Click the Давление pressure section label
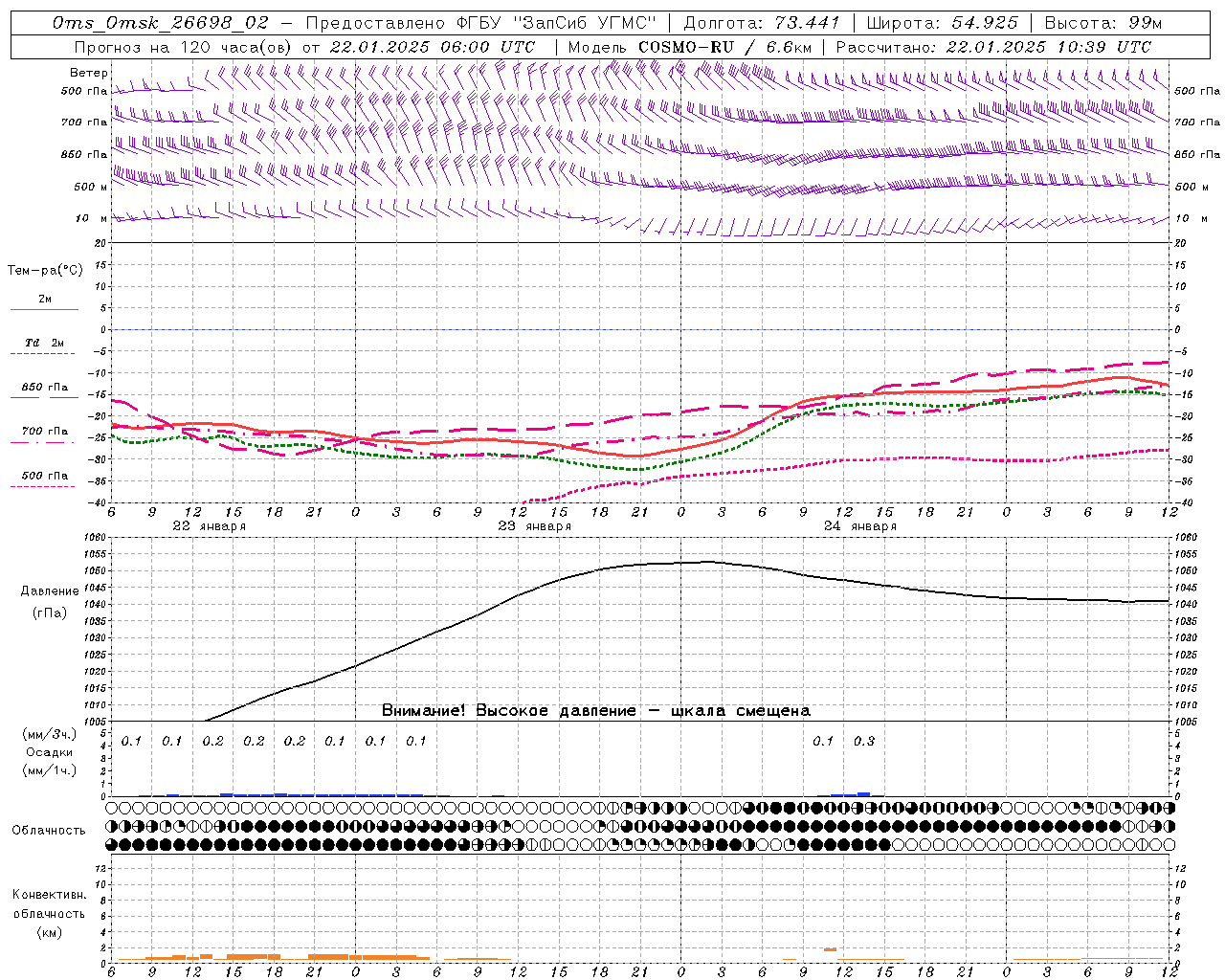The width and height of the screenshot is (1225, 980). [x=50, y=591]
